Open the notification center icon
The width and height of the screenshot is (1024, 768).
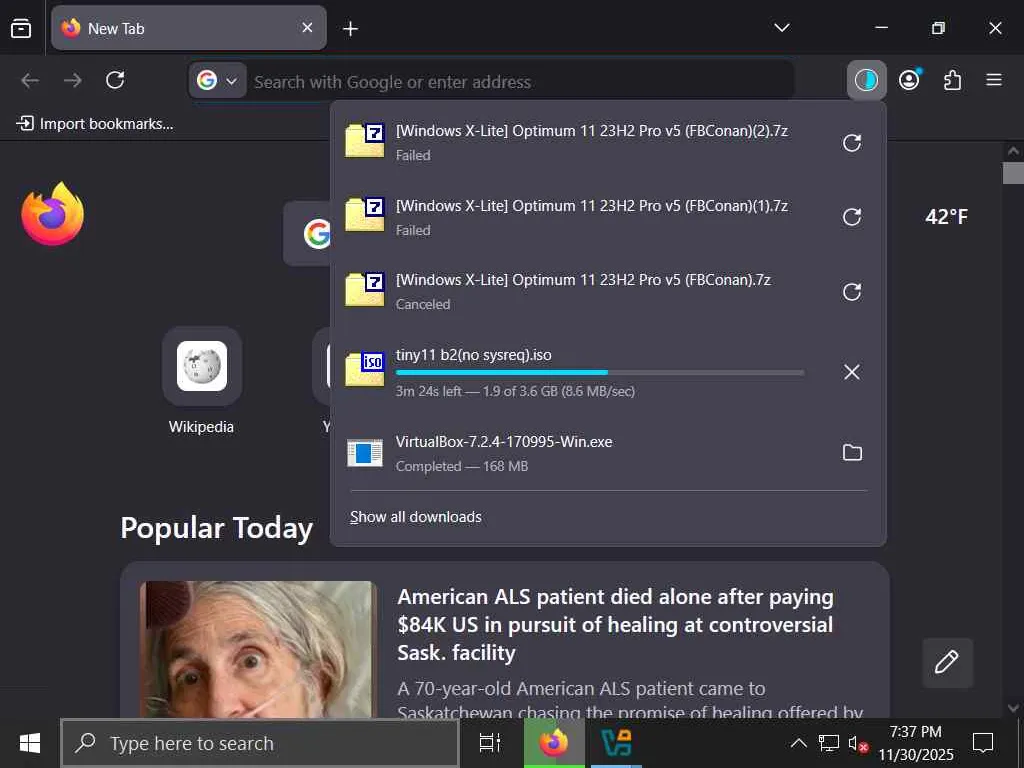(x=983, y=743)
